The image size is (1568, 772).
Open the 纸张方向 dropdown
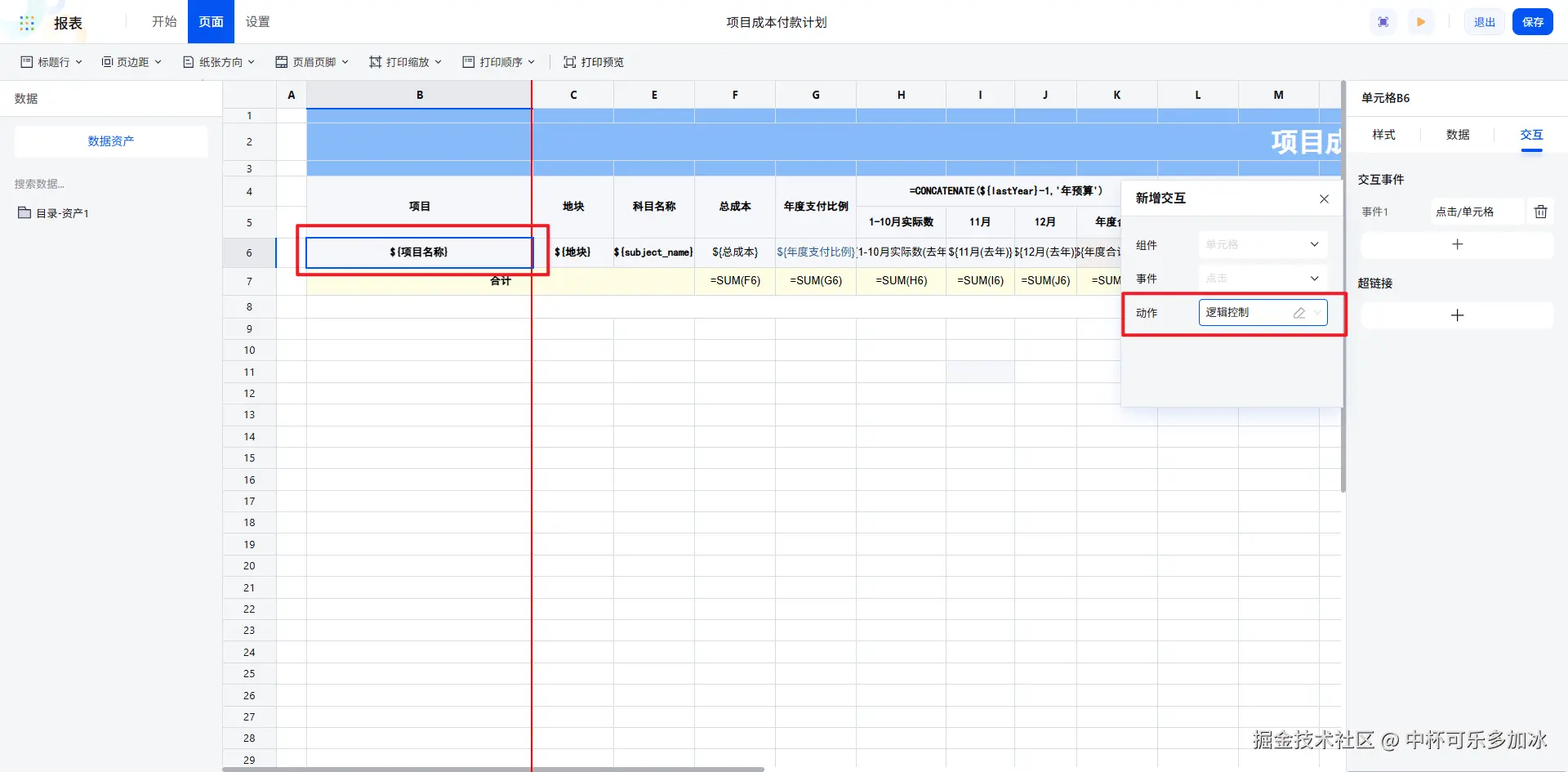[219, 62]
